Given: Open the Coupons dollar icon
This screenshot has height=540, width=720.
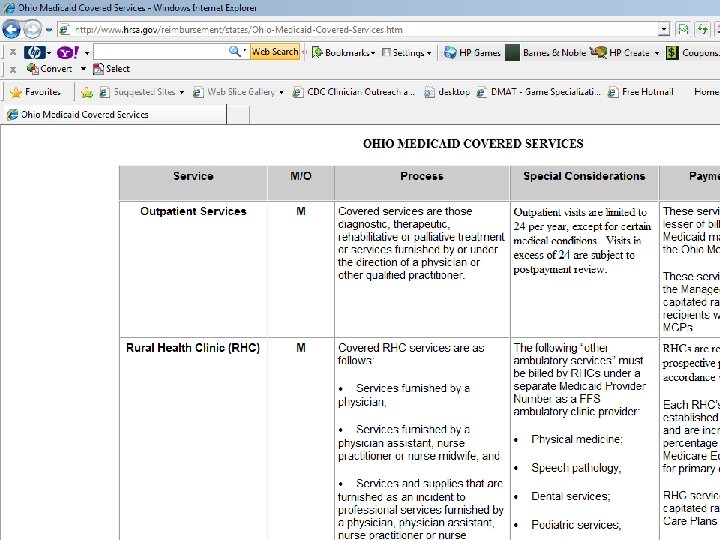Looking at the screenshot, I should (x=673, y=52).
